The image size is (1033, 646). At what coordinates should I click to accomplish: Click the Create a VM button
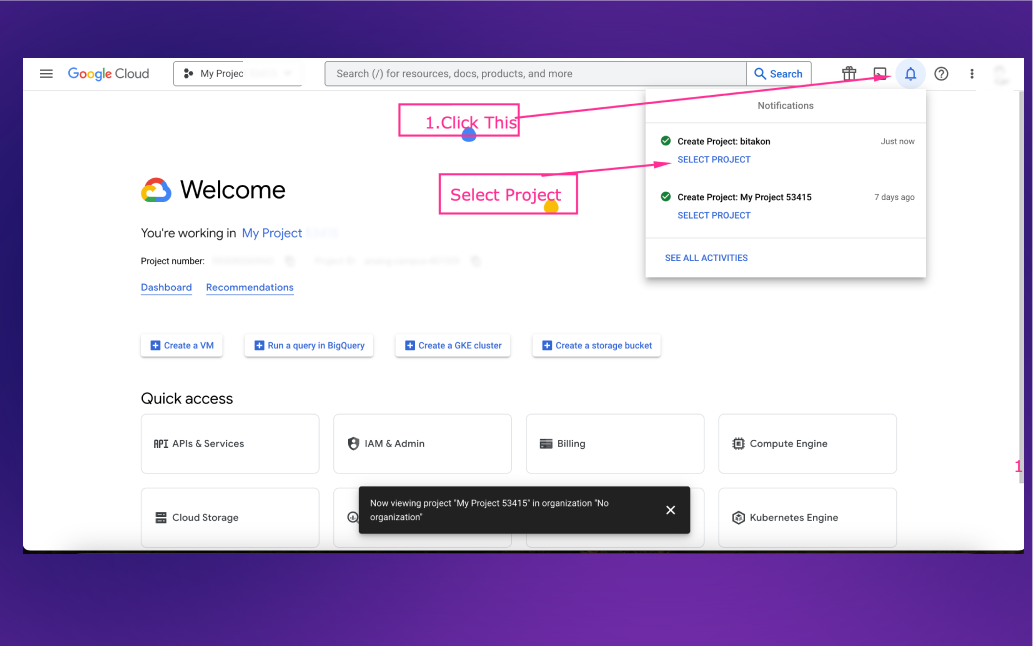[182, 346]
